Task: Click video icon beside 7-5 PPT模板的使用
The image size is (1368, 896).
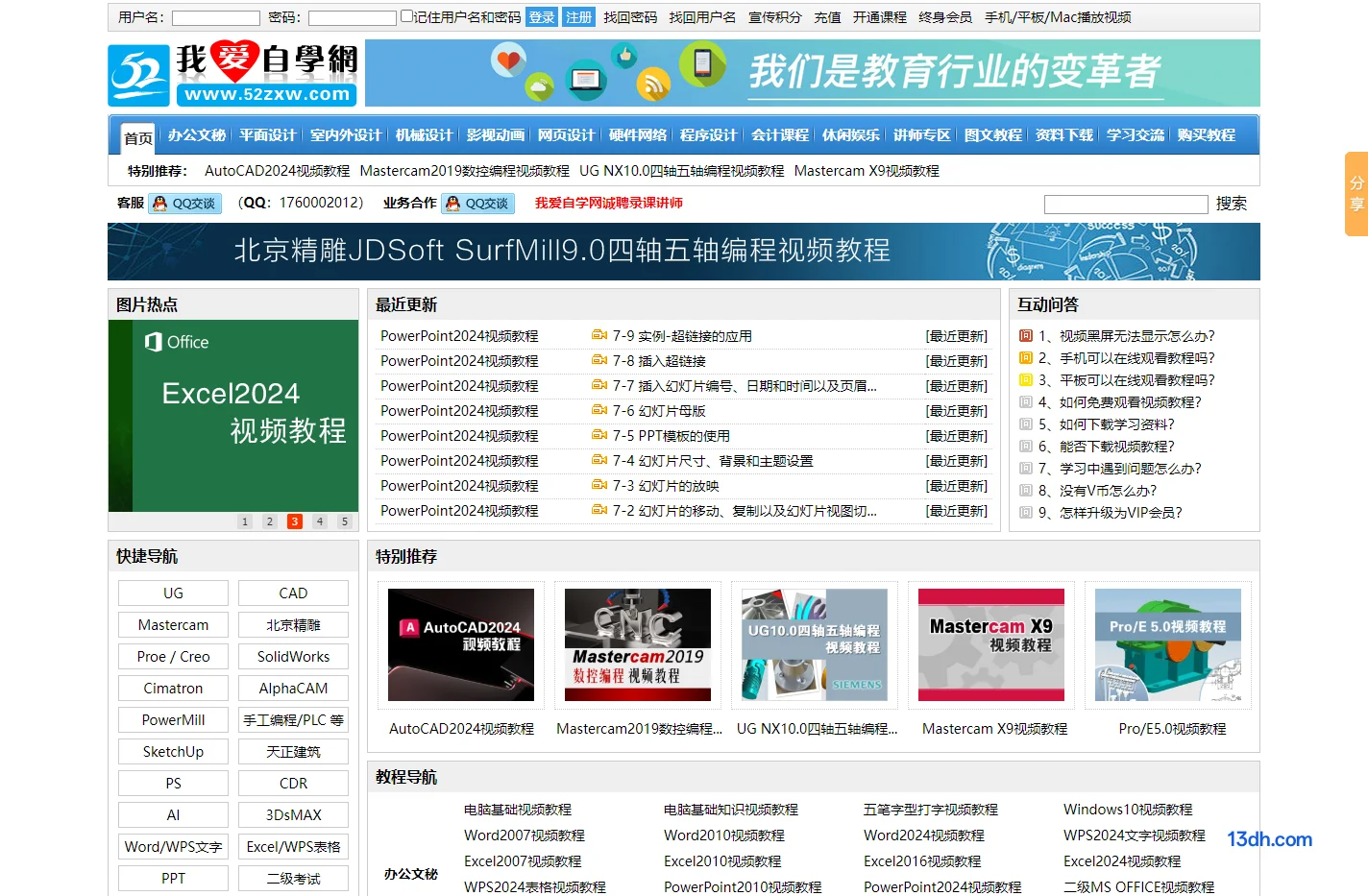Action: 599,435
